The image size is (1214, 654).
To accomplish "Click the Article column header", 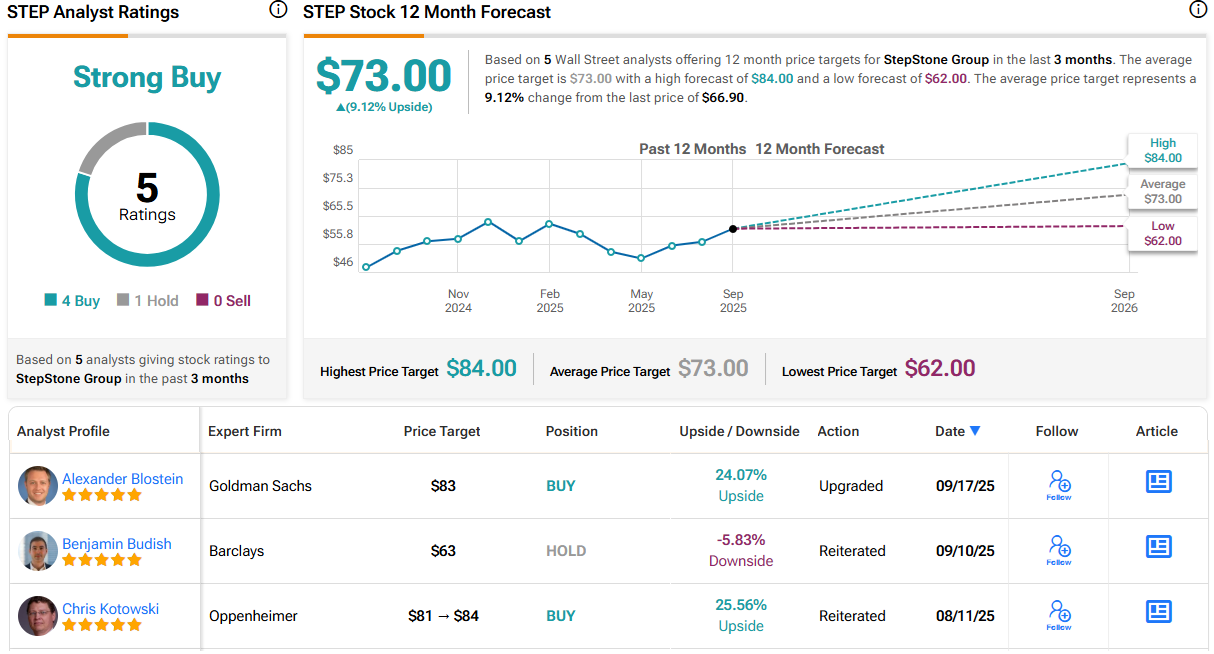I will pos(1157,431).
